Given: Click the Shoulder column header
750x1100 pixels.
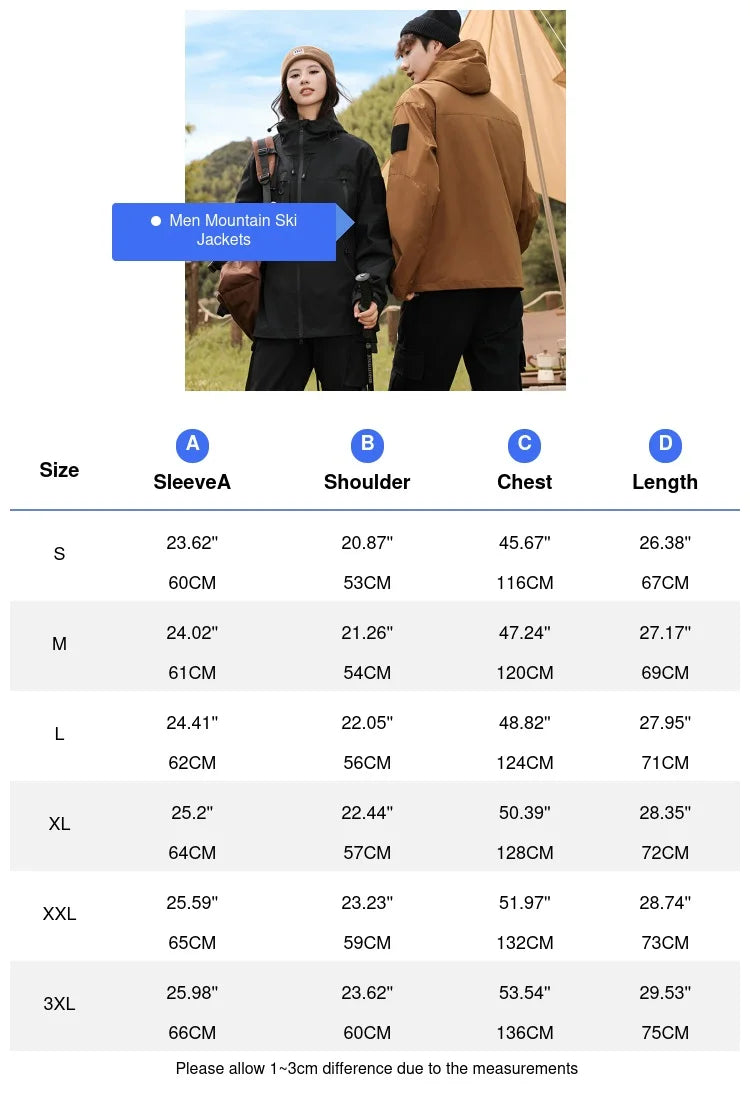Looking at the screenshot, I should pyautogui.click(x=367, y=482).
